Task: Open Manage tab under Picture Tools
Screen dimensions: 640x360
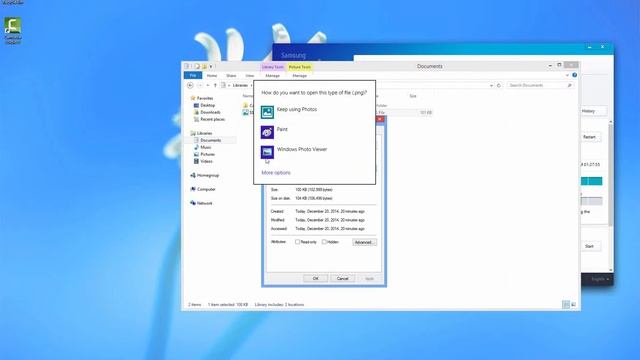Action: click(300, 76)
